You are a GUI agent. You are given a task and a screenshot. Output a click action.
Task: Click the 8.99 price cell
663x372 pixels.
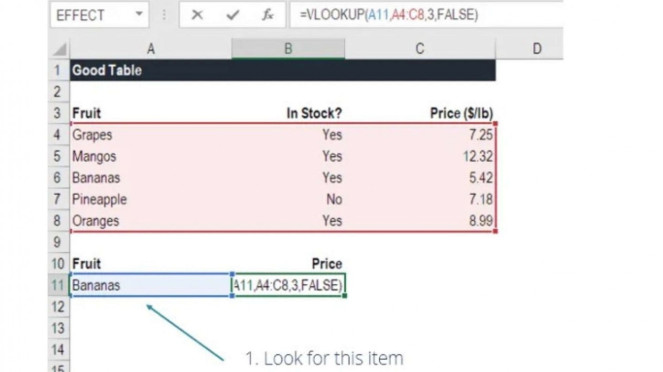pyautogui.click(x=420, y=221)
